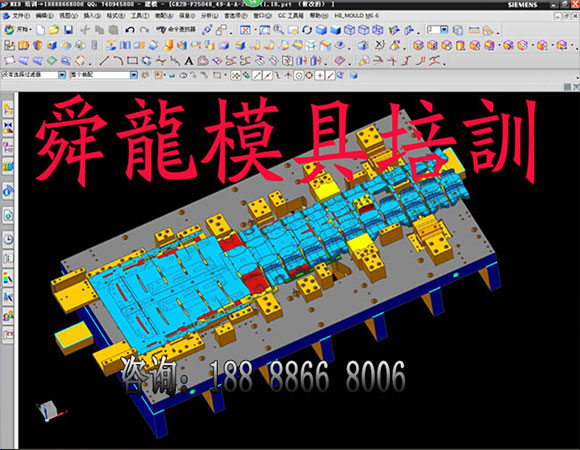Select the Line sketch tool
The image size is (580, 450).
coord(104,60)
